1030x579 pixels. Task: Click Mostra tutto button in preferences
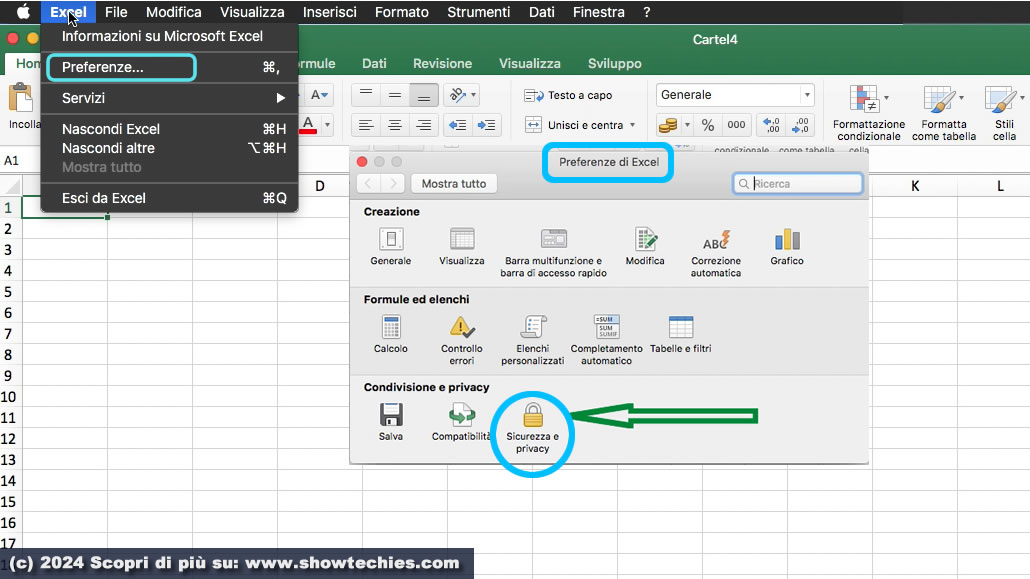[454, 183]
